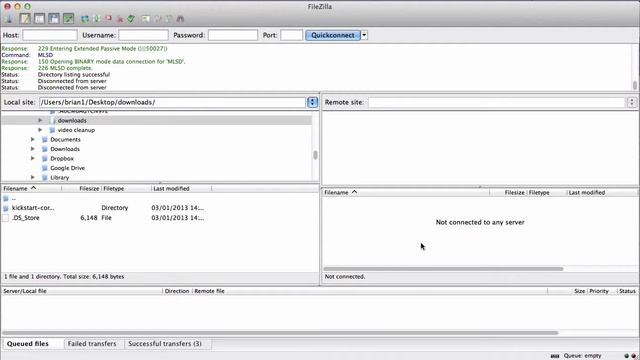The width and height of the screenshot is (640, 360).
Task: Cancel current operation red icon
Action: coord(108,19)
